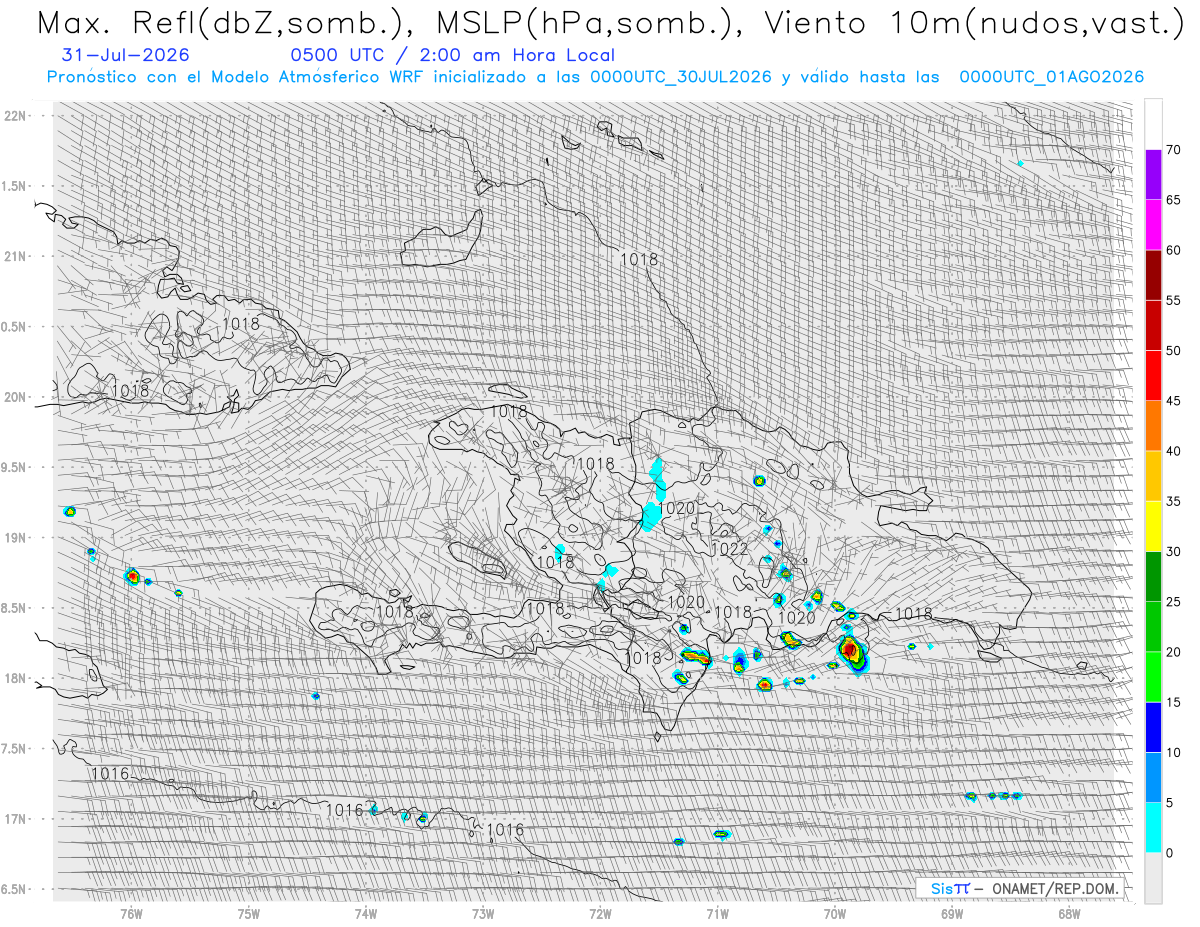Click the latitude axis label "22N"
Screen dimensions: 1200x927
point(17,115)
